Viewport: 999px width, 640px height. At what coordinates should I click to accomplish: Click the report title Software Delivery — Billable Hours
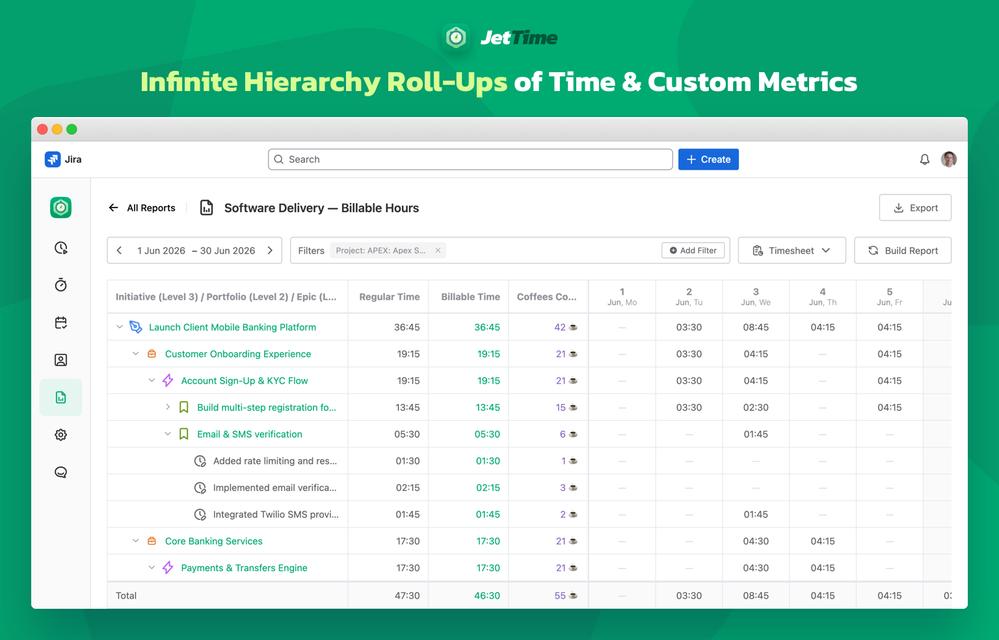point(322,208)
